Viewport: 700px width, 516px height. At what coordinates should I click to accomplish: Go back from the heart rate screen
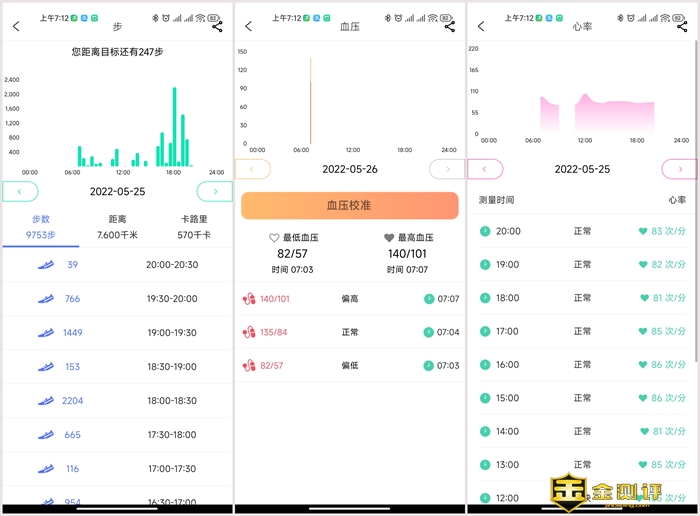click(482, 27)
